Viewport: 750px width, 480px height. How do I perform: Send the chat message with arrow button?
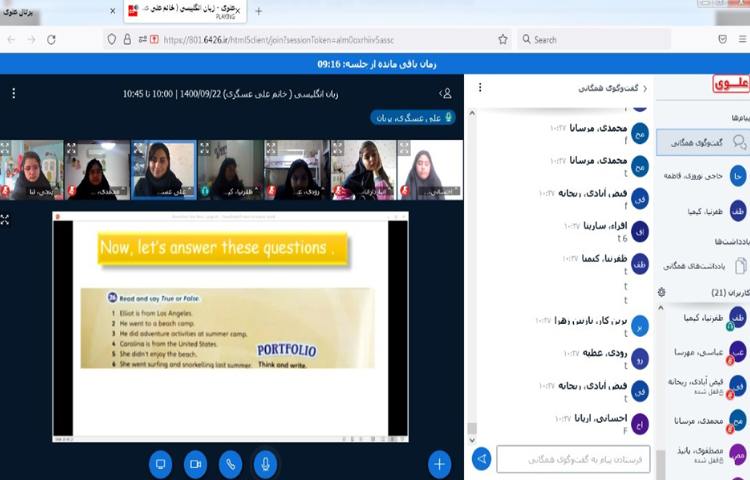point(482,459)
